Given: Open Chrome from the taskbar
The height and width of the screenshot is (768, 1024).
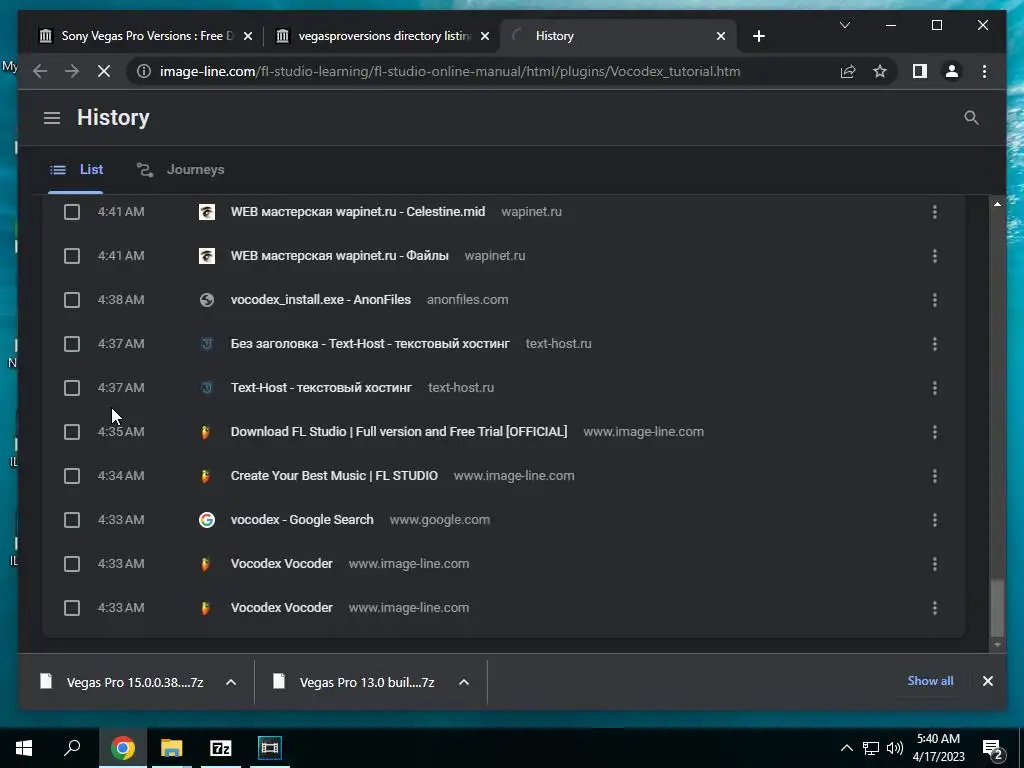Looking at the screenshot, I should (x=122, y=748).
